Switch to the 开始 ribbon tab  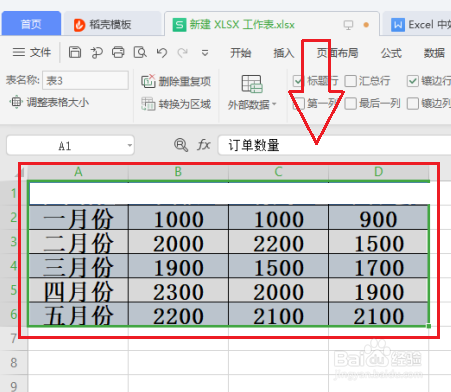(x=240, y=53)
